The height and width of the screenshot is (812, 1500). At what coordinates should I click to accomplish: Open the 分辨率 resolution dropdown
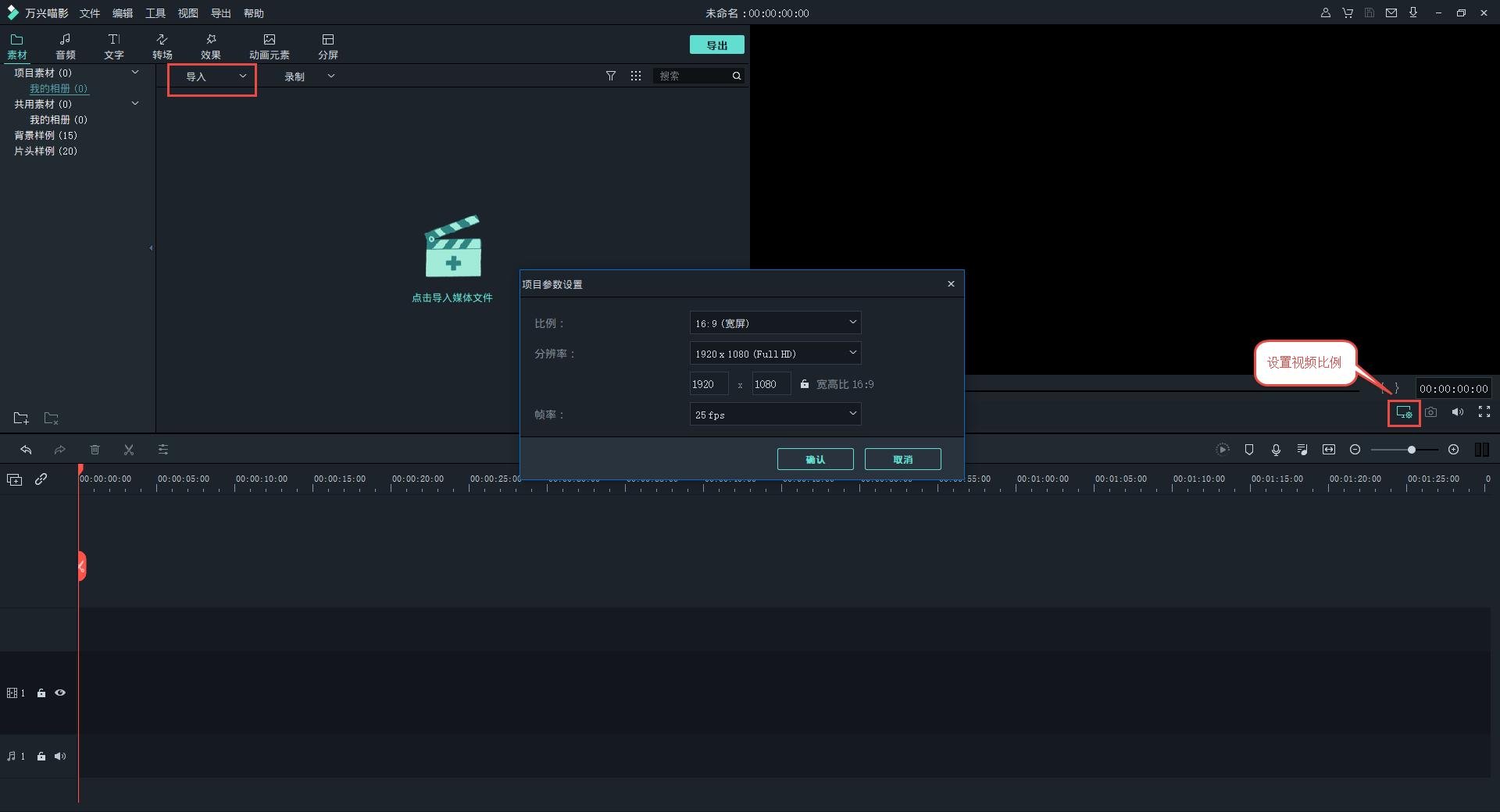pyautogui.click(x=775, y=353)
